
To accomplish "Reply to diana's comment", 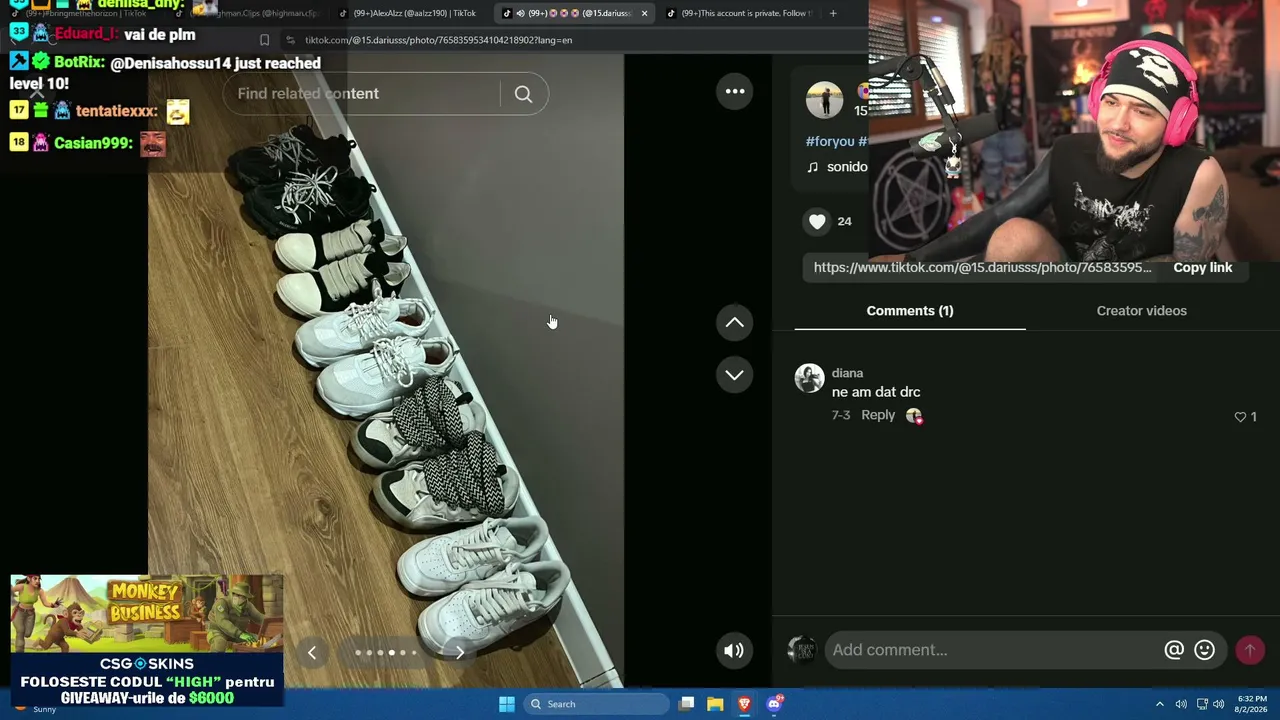I will (878, 415).
